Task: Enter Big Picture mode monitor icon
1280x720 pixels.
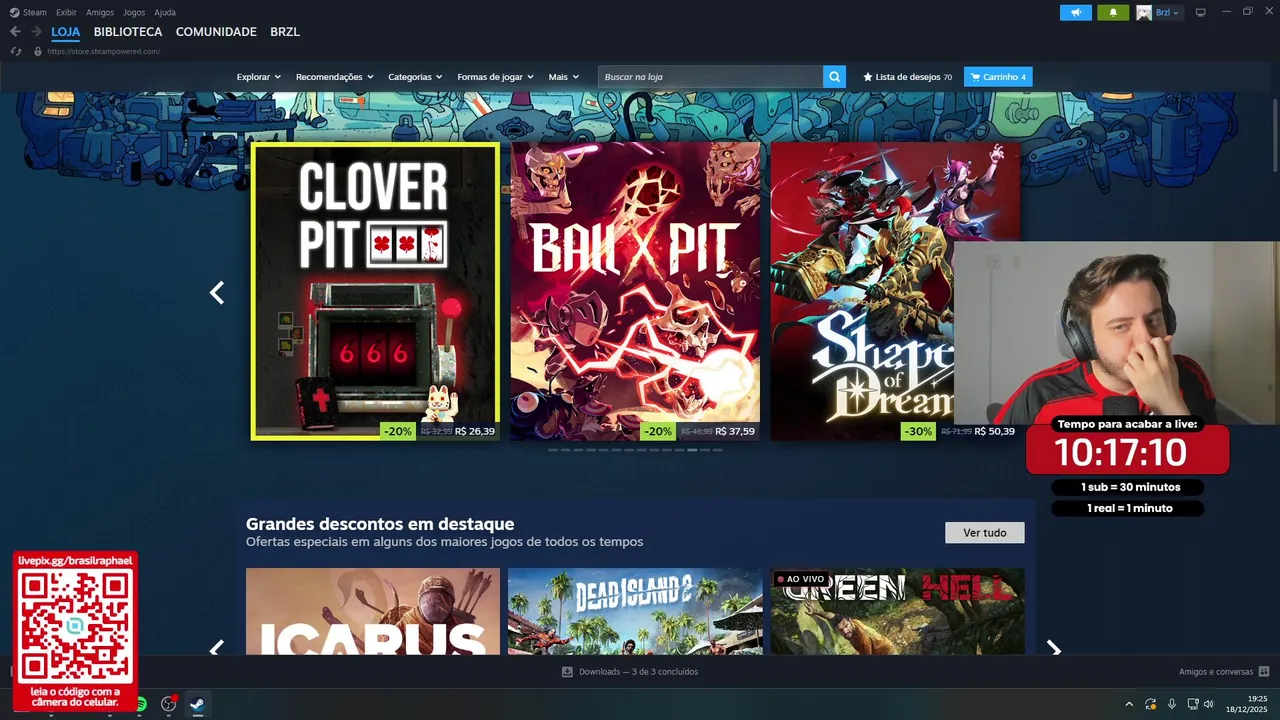Action: pos(1201,12)
